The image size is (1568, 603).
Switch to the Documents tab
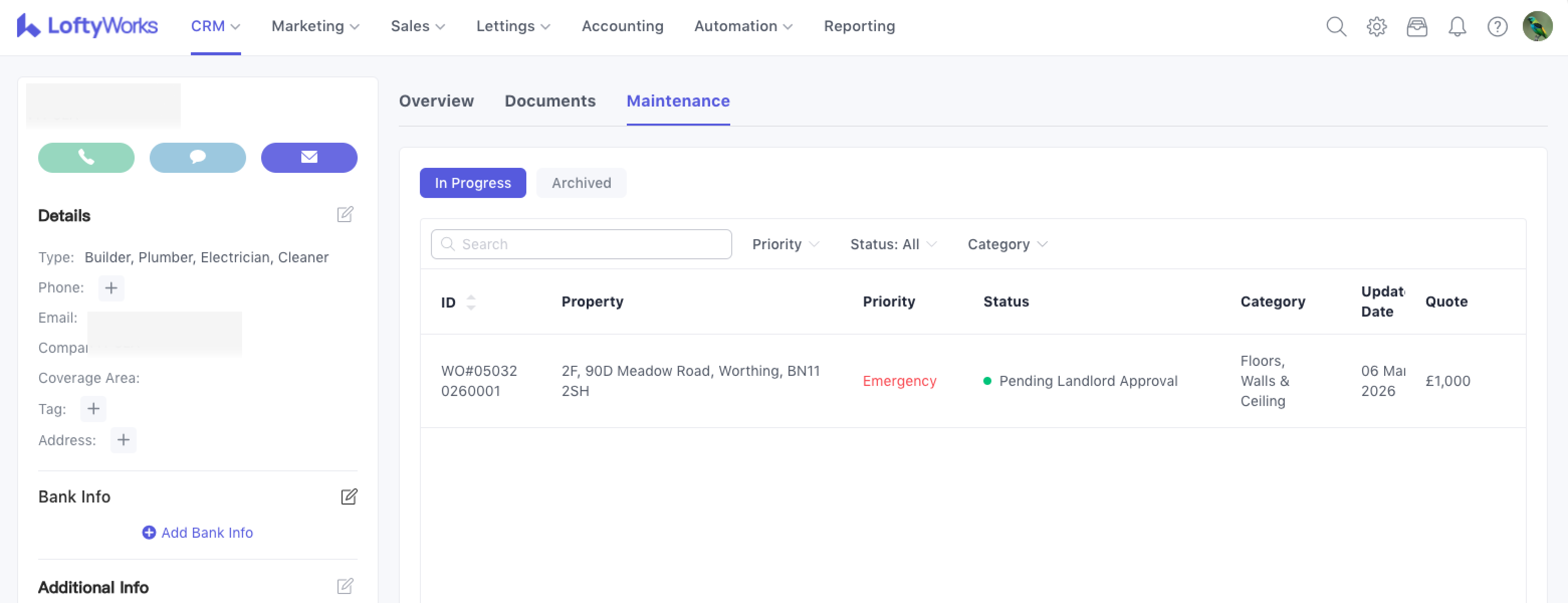click(549, 101)
